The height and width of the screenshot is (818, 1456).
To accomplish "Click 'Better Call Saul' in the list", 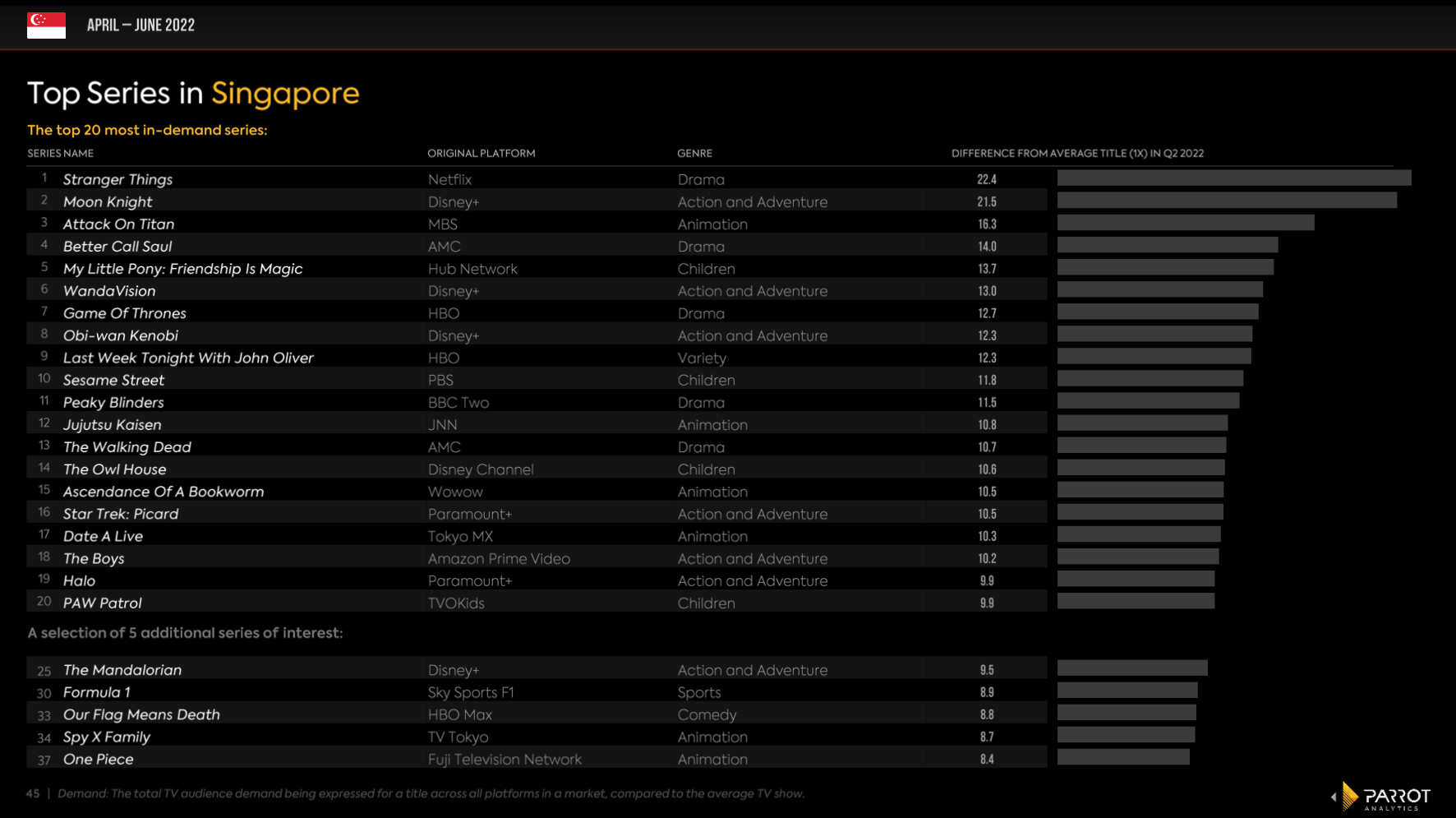I will 117,246.
